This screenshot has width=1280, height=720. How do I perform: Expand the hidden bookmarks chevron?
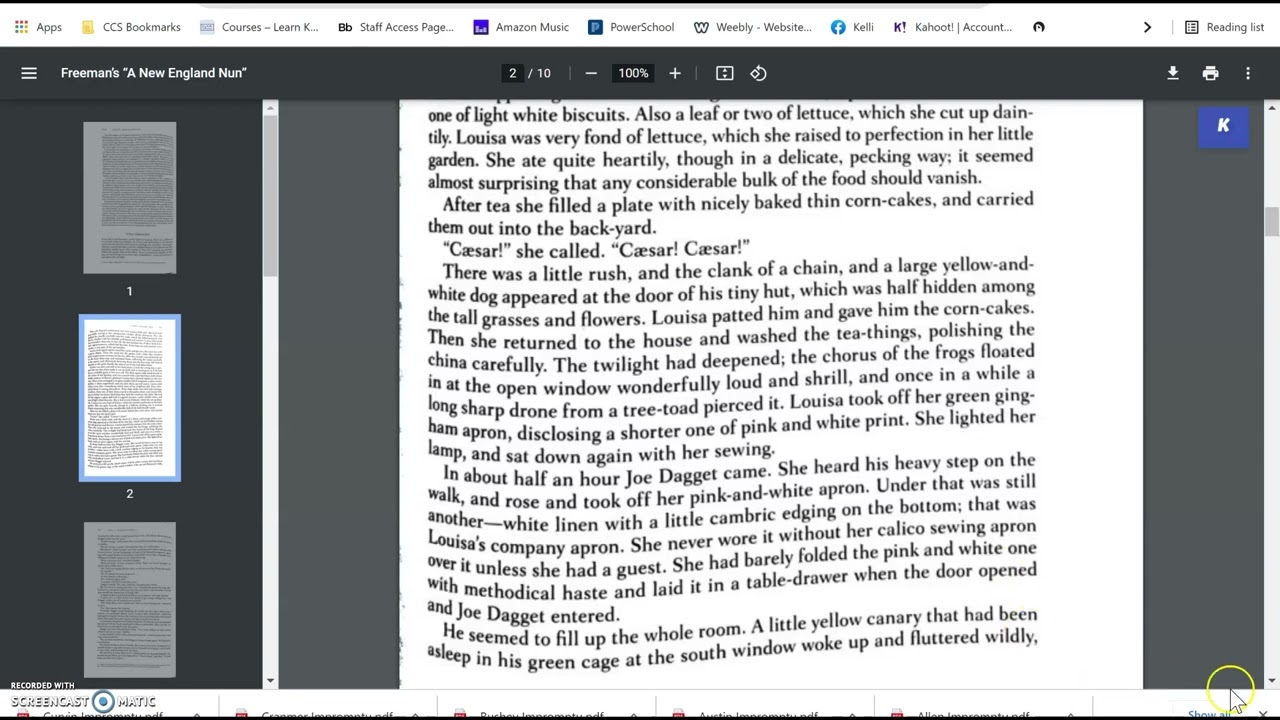tap(1147, 27)
